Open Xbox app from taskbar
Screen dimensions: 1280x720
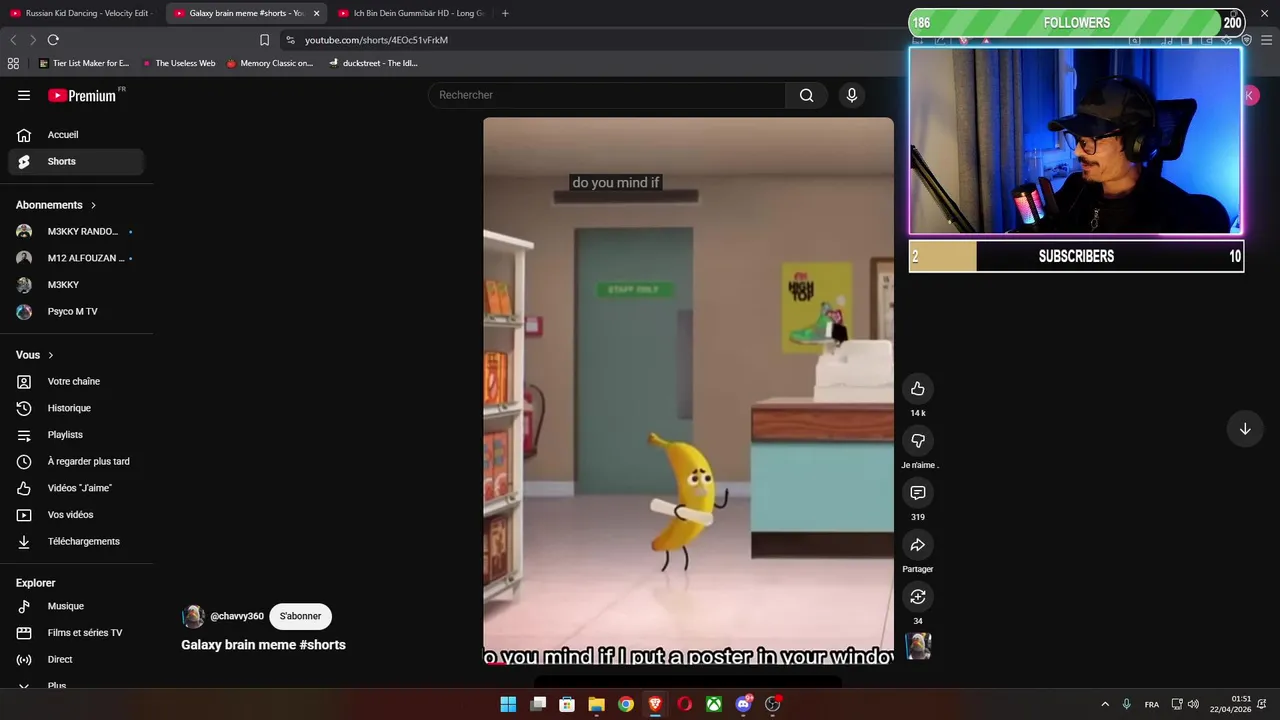point(714,704)
